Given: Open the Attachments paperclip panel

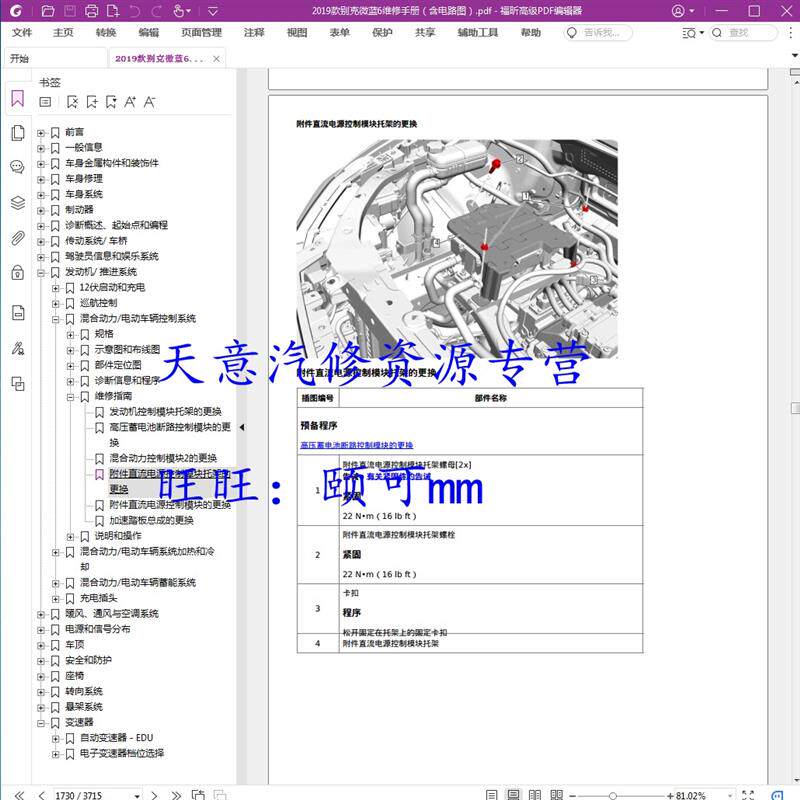Looking at the screenshot, I should click(x=17, y=238).
